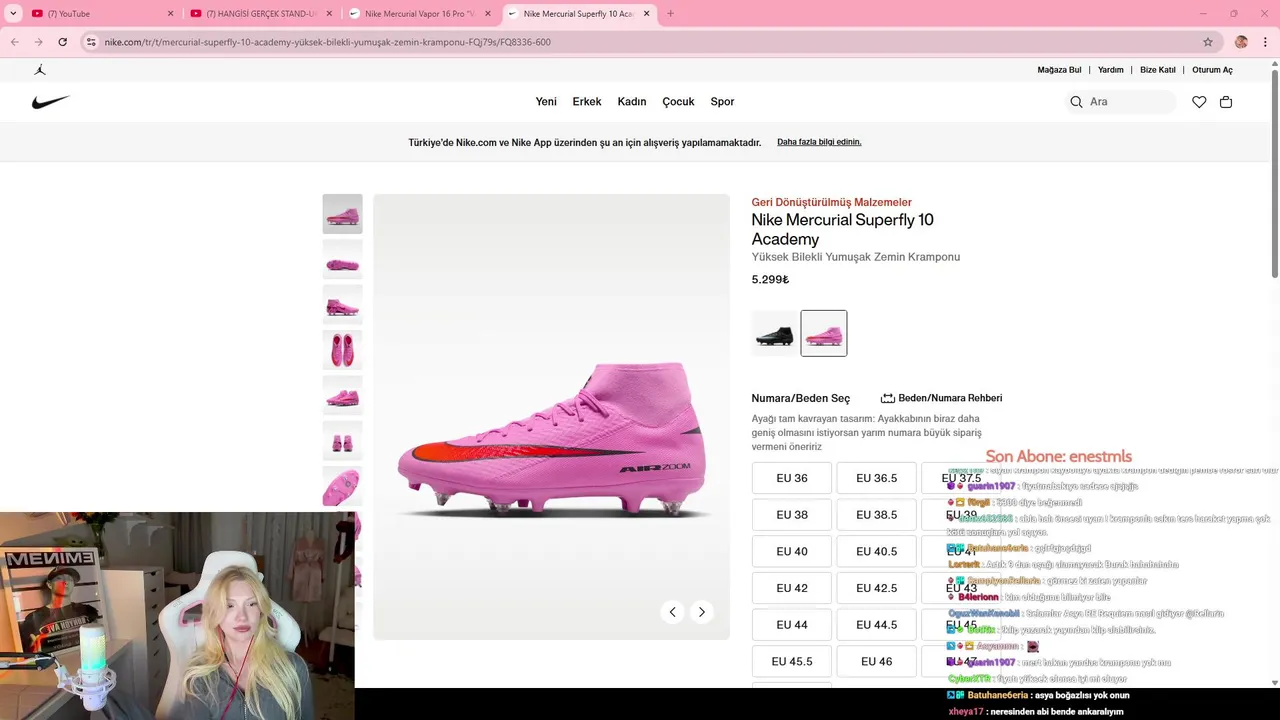The width and height of the screenshot is (1280, 720).
Task: Select size EU 36
Action: pyautogui.click(x=792, y=478)
